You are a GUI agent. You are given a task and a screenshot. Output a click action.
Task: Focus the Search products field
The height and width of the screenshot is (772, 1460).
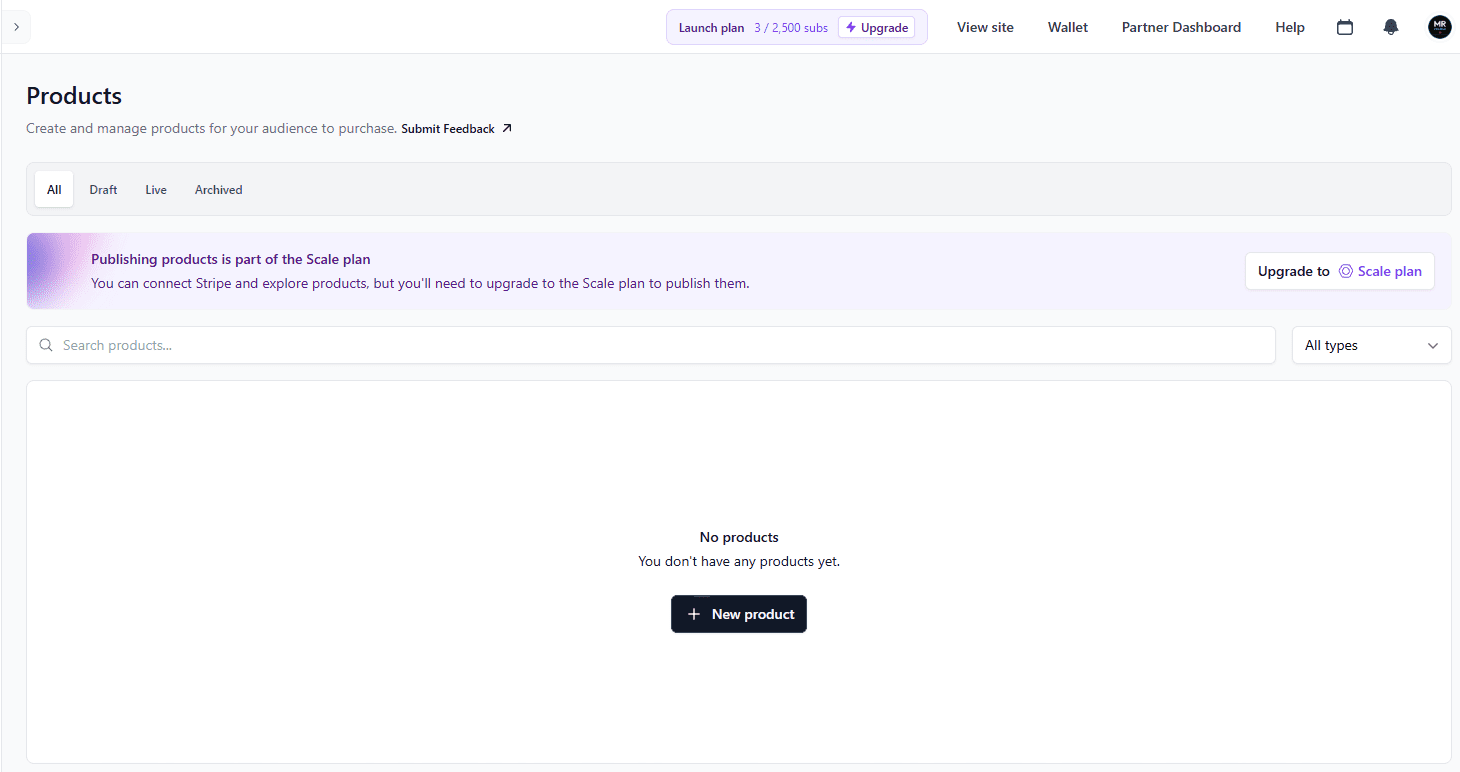pyautogui.click(x=651, y=345)
